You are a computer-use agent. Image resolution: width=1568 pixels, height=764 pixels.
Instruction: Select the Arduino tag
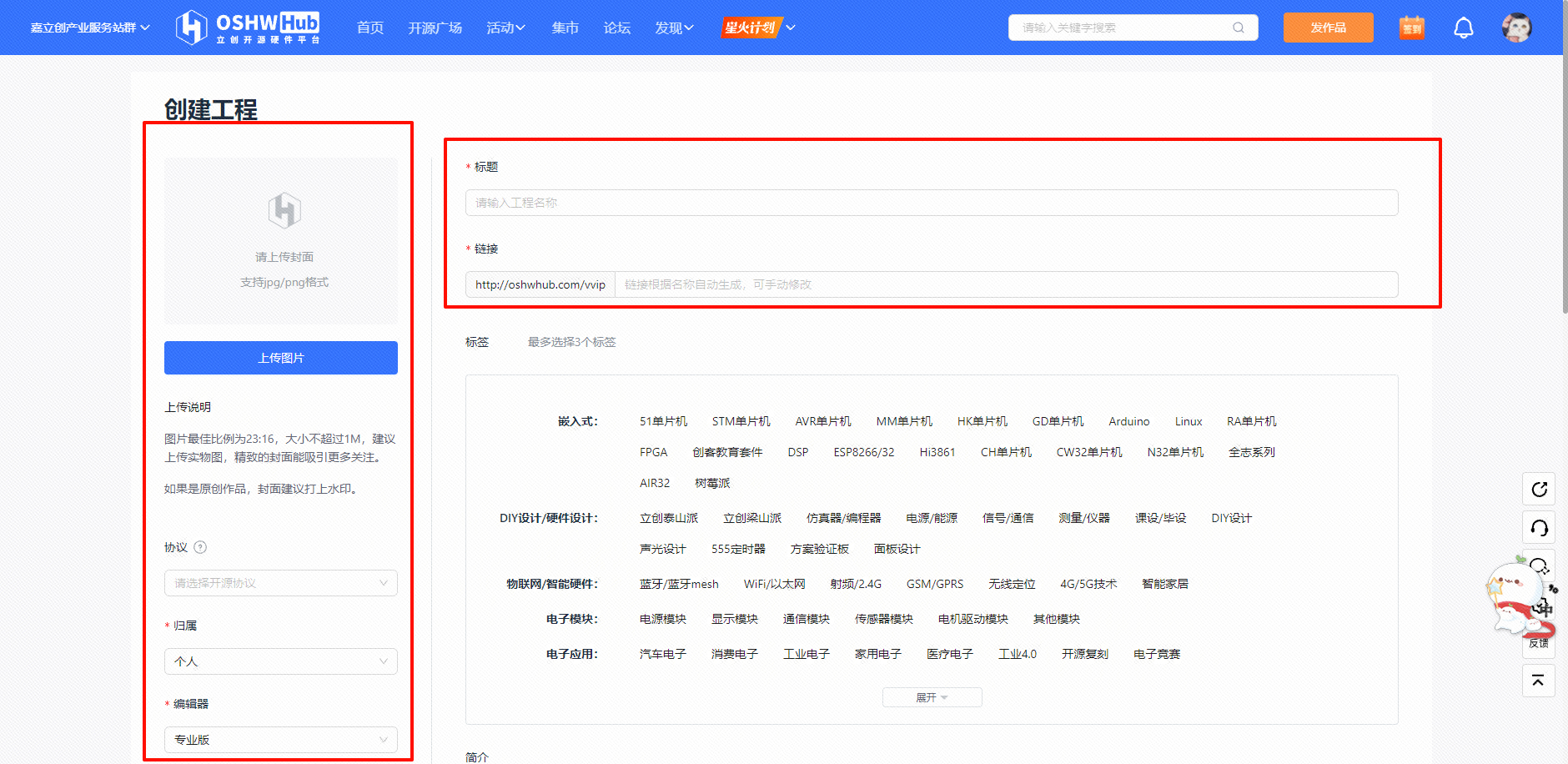tap(1129, 421)
